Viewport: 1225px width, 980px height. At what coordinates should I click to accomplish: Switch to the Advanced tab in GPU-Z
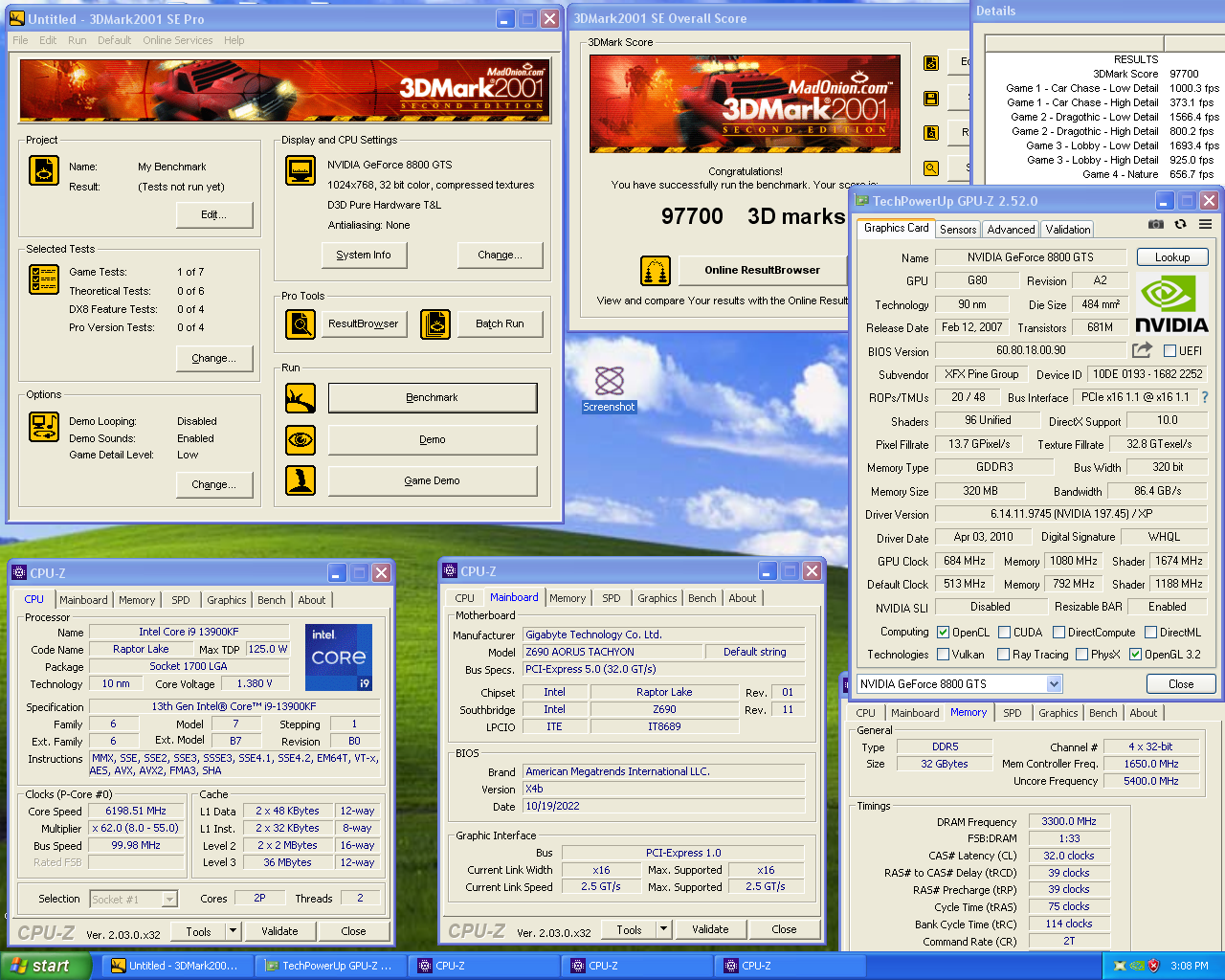[1011, 230]
